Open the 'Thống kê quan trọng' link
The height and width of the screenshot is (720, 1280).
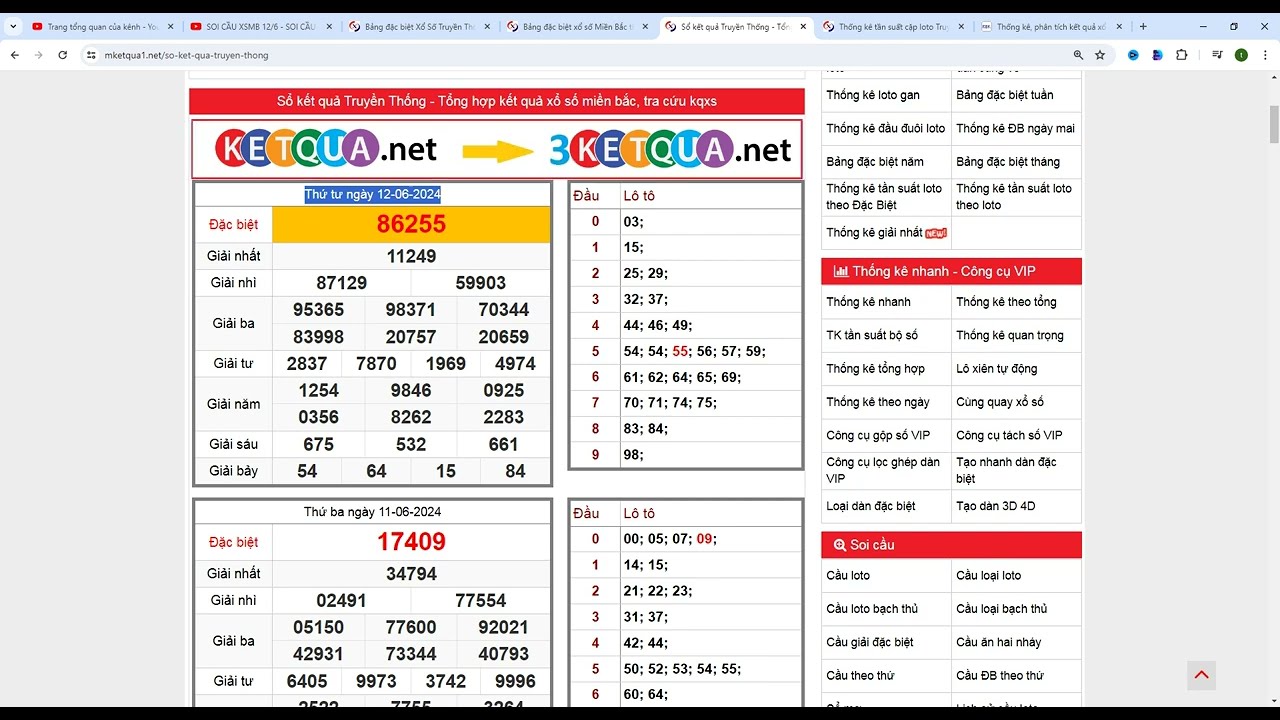coord(1010,335)
